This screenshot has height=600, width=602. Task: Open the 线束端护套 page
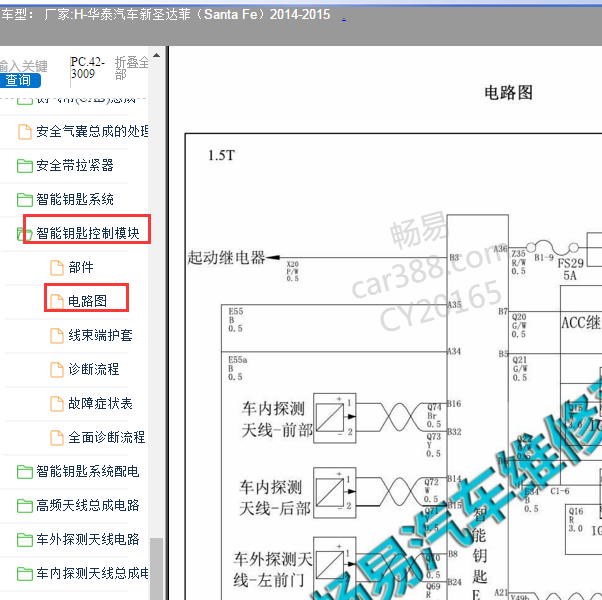click(x=100, y=335)
